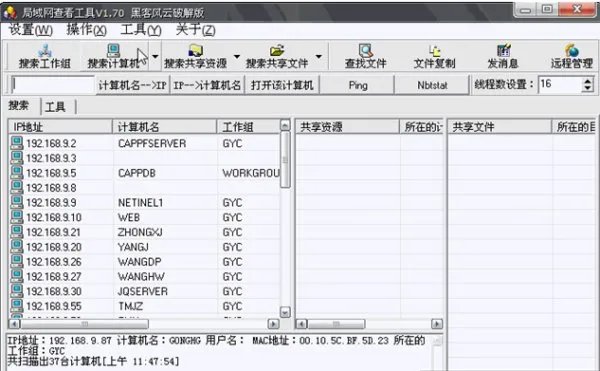The height and width of the screenshot is (371, 600).
Task: Click computer list horizontal scrollbar right arrow
Action: [x=273, y=324]
